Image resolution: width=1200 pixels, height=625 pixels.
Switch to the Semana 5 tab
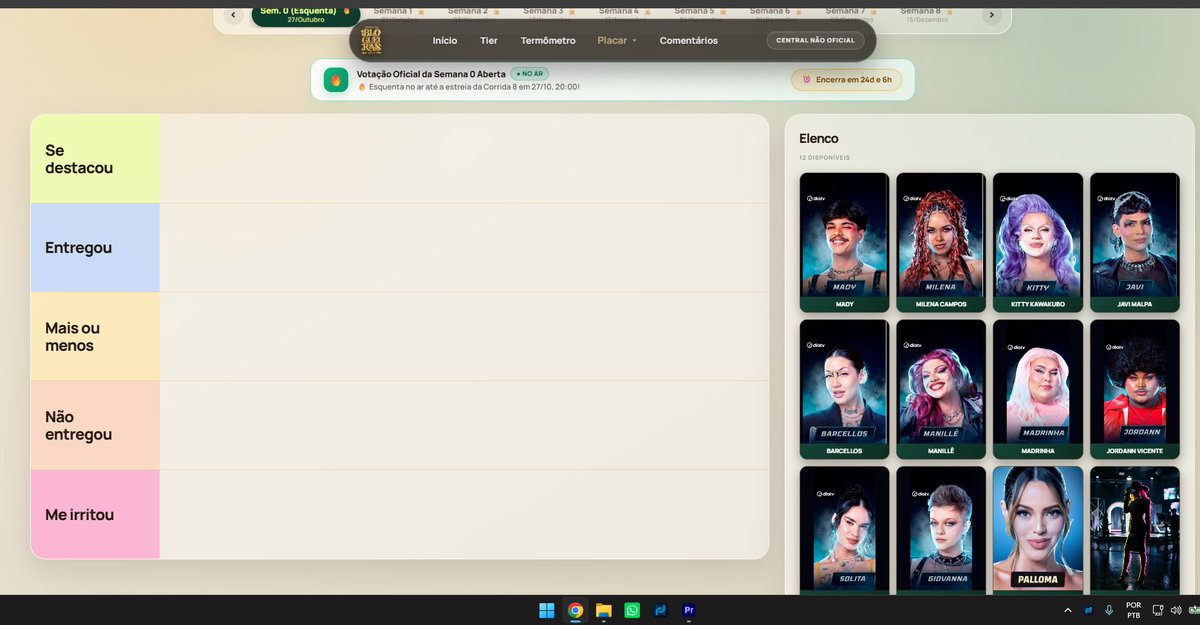point(698,13)
